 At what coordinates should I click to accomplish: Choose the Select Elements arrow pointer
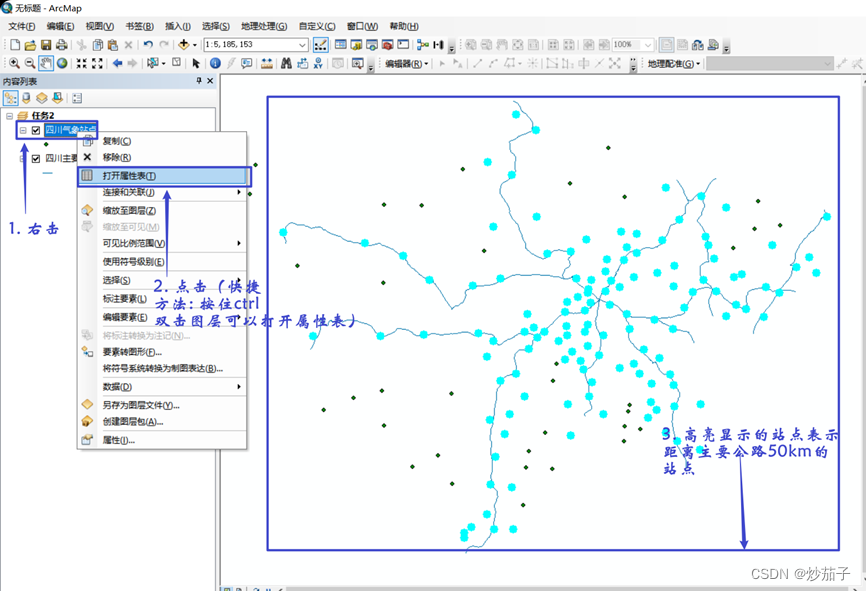point(196,64)
